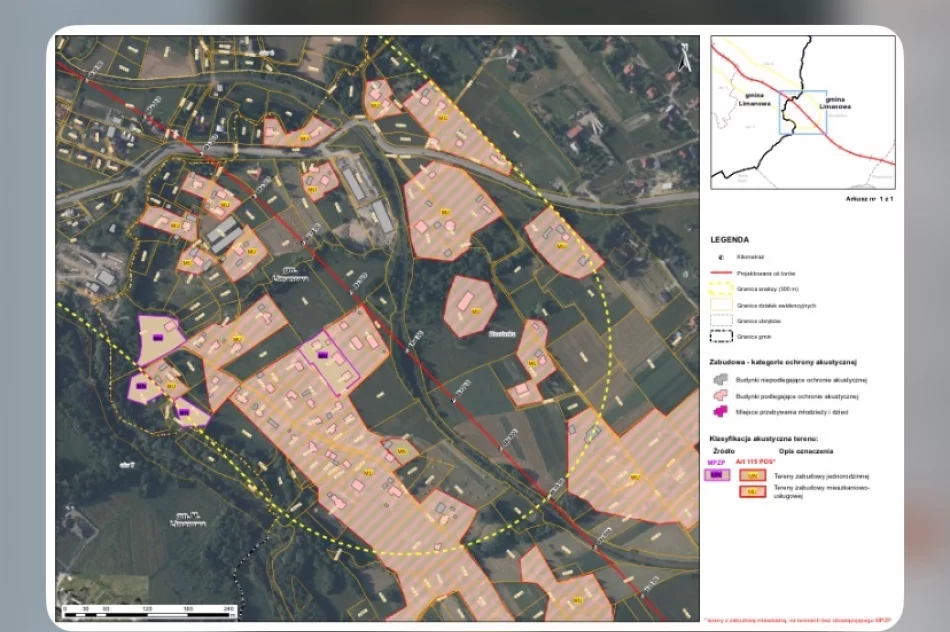
Task: Click the bold dashed Granica gmin symbol
Action: tap(721, 336)
